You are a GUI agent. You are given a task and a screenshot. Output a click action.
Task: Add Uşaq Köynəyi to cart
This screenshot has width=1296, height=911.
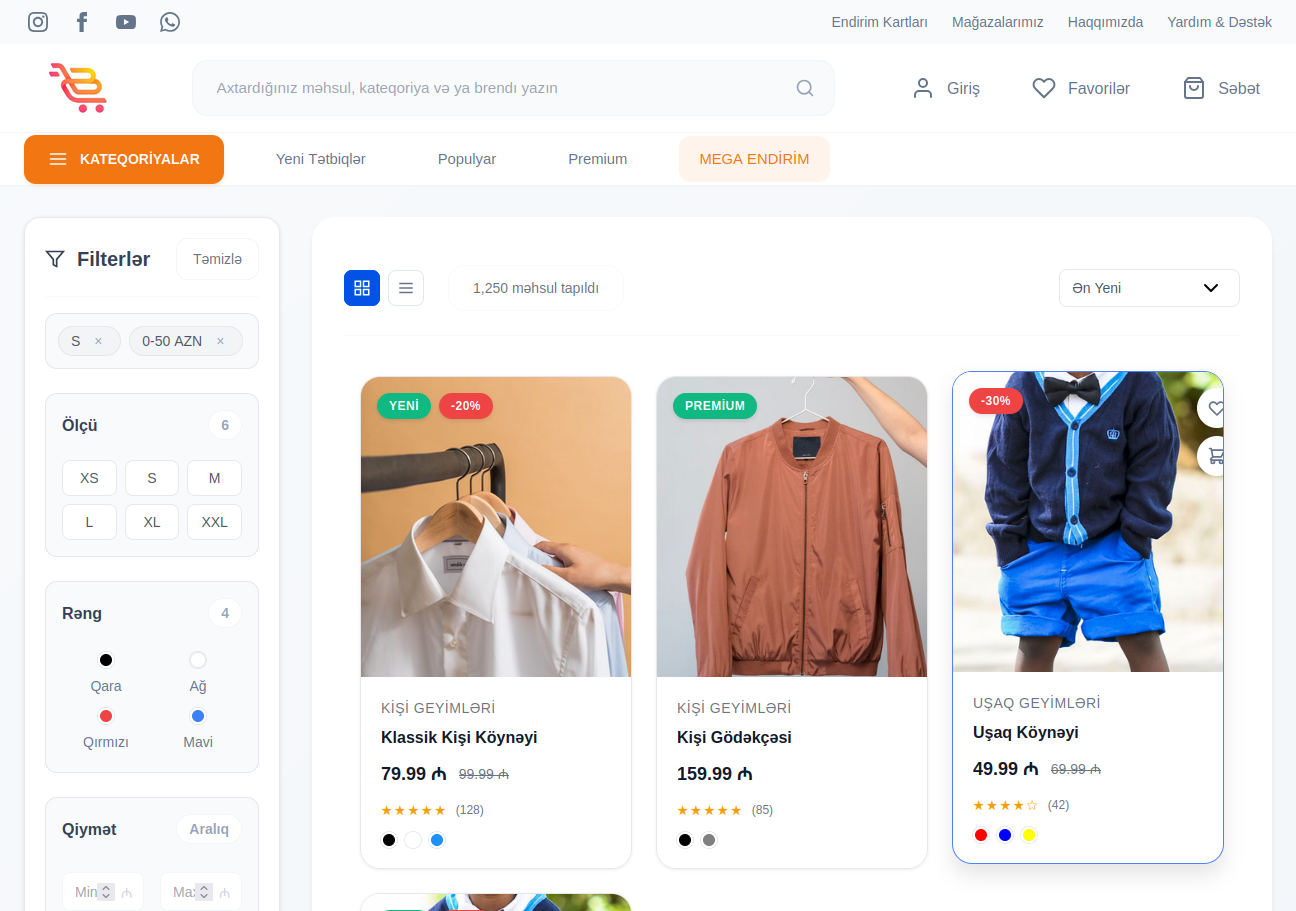pyautogui.click(x=1213, y=456)
